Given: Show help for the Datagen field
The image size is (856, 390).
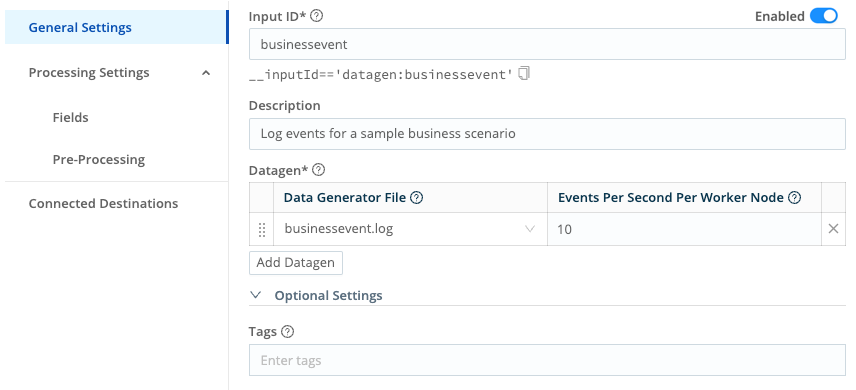Looking at the screenshot, I should 319,170.
